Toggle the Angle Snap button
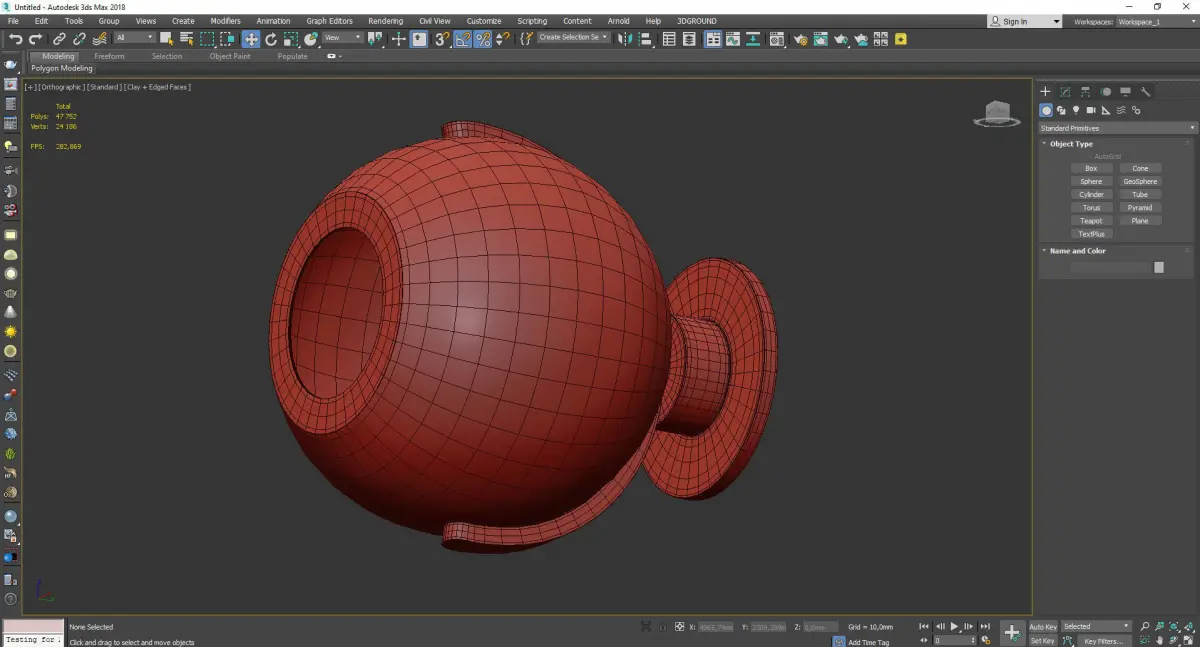1200x647 pixels. coord(463,39)
